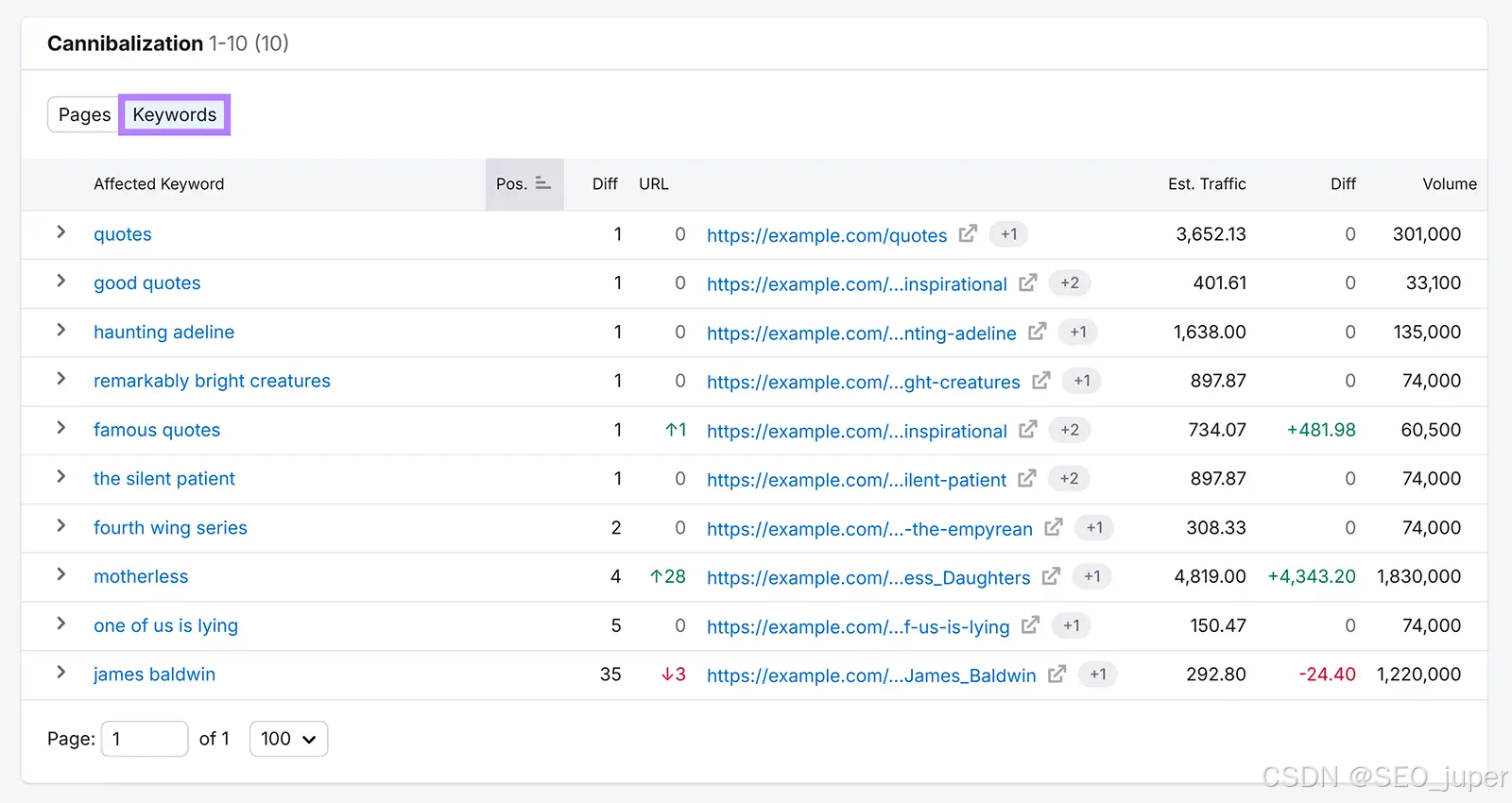Expand the famous quotes keyword row

61,428
